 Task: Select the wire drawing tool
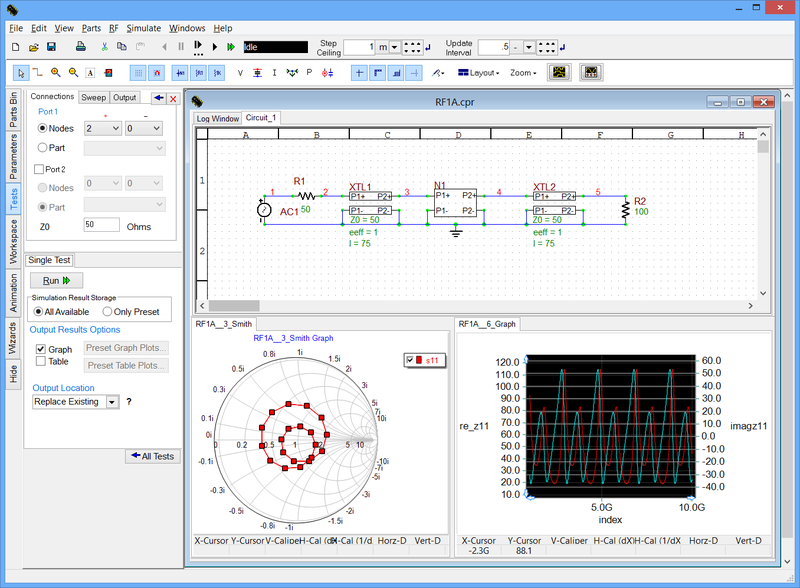click(38, 73)
